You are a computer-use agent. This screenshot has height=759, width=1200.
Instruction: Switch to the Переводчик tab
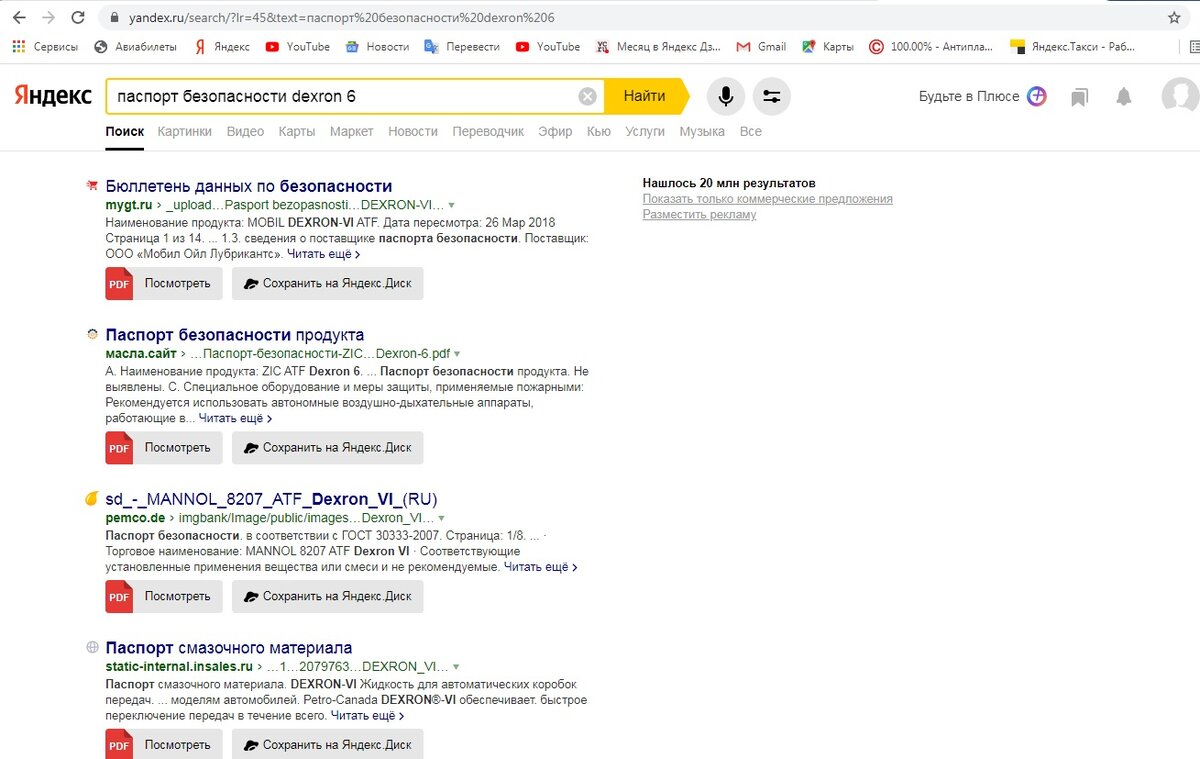pos(488,132)
